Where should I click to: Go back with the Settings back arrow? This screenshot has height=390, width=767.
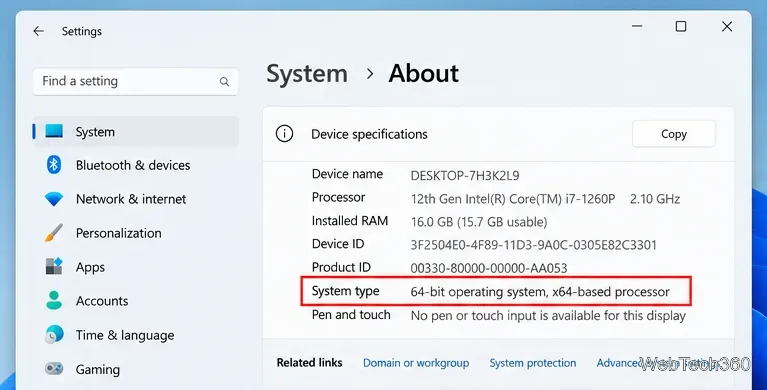pyautogui.click(x=39, y=31)
